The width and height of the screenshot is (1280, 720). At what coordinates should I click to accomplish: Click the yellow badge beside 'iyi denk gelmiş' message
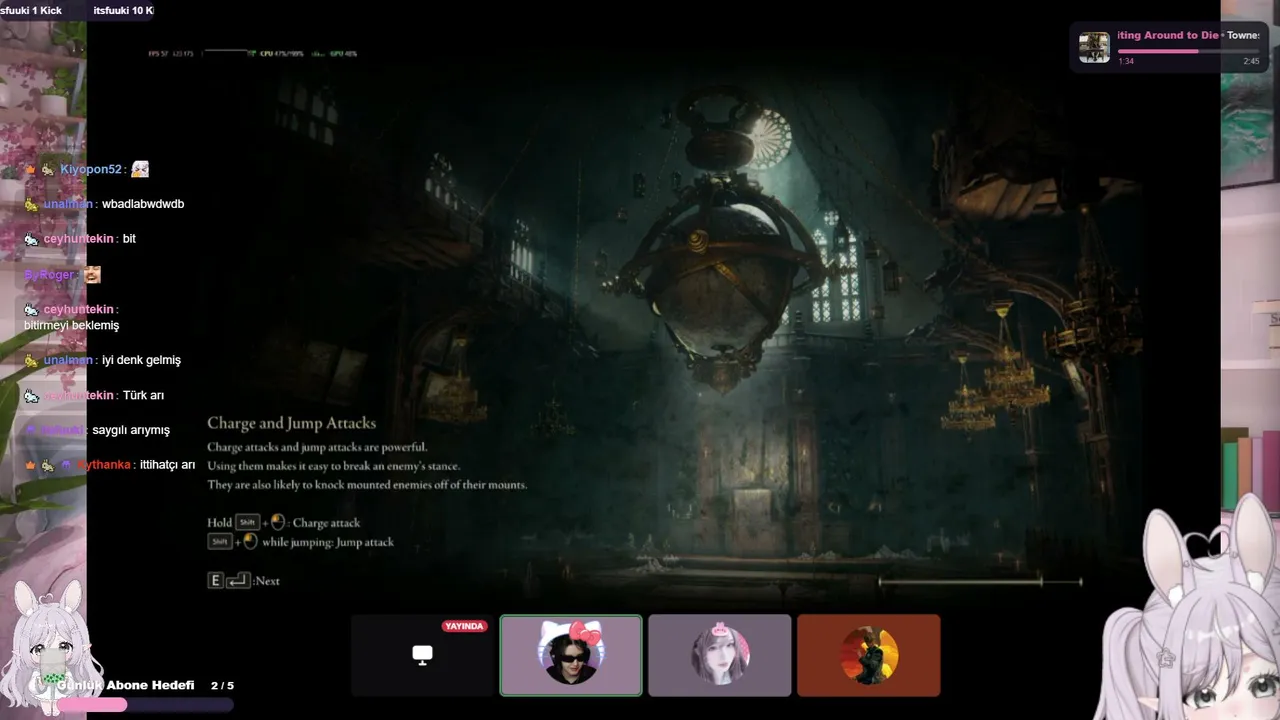pos(31,360)
